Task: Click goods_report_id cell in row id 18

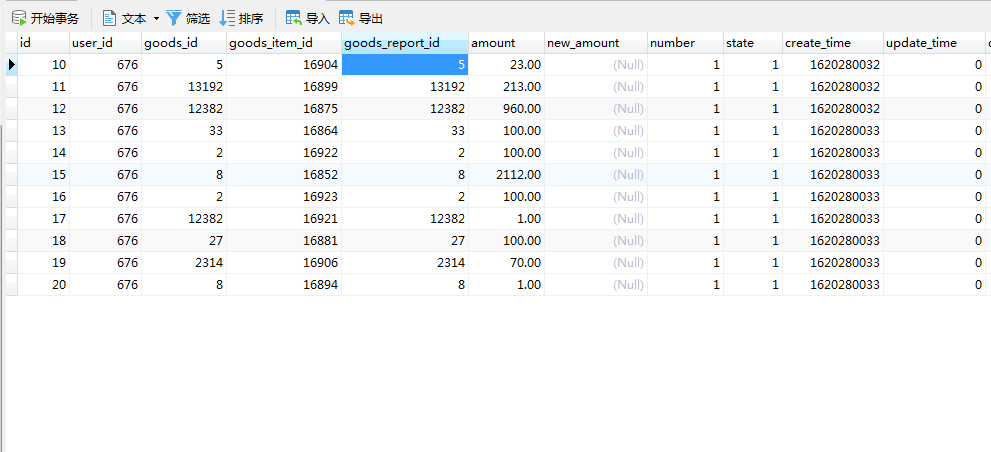Action: point(405,241)
